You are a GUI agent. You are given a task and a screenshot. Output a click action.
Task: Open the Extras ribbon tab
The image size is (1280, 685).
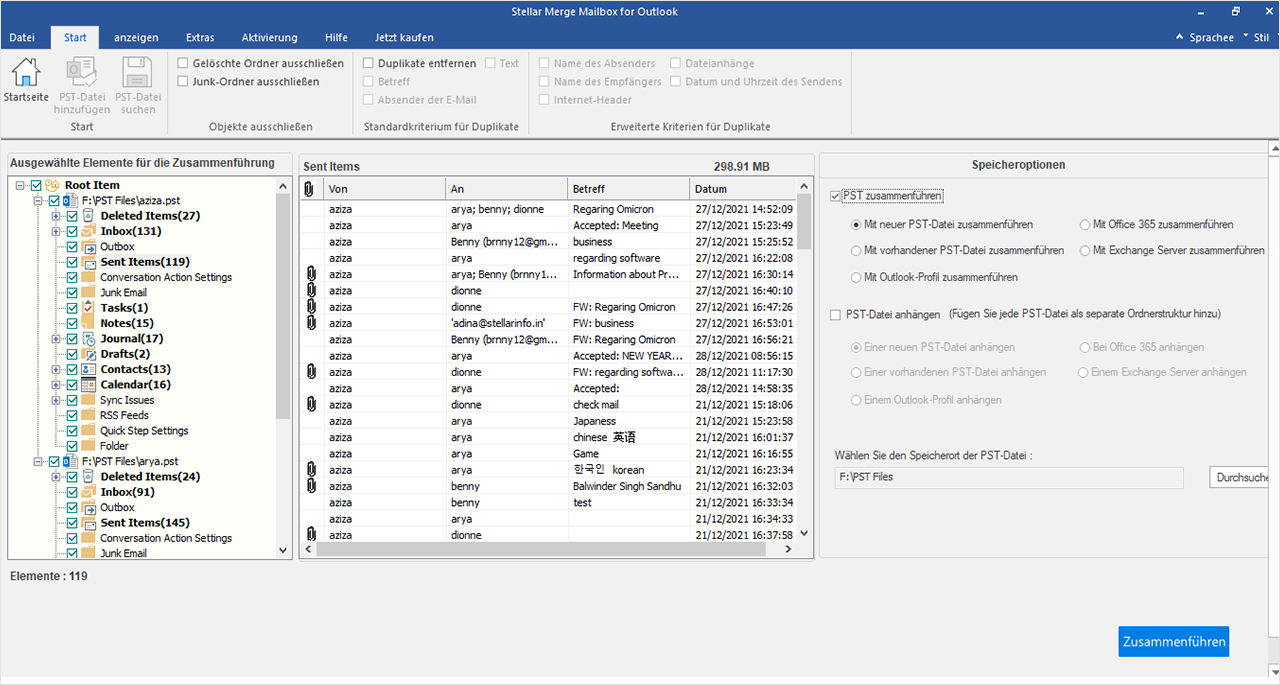tap(200, 38)
